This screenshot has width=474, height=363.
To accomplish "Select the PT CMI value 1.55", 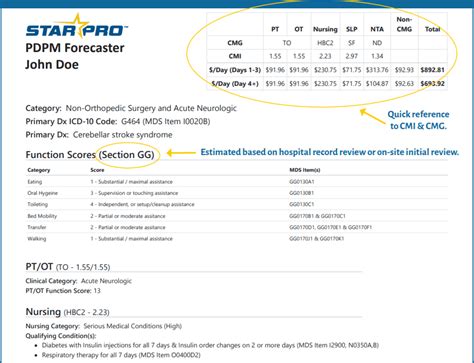I will pyautogui.click(x=275, y=56).
